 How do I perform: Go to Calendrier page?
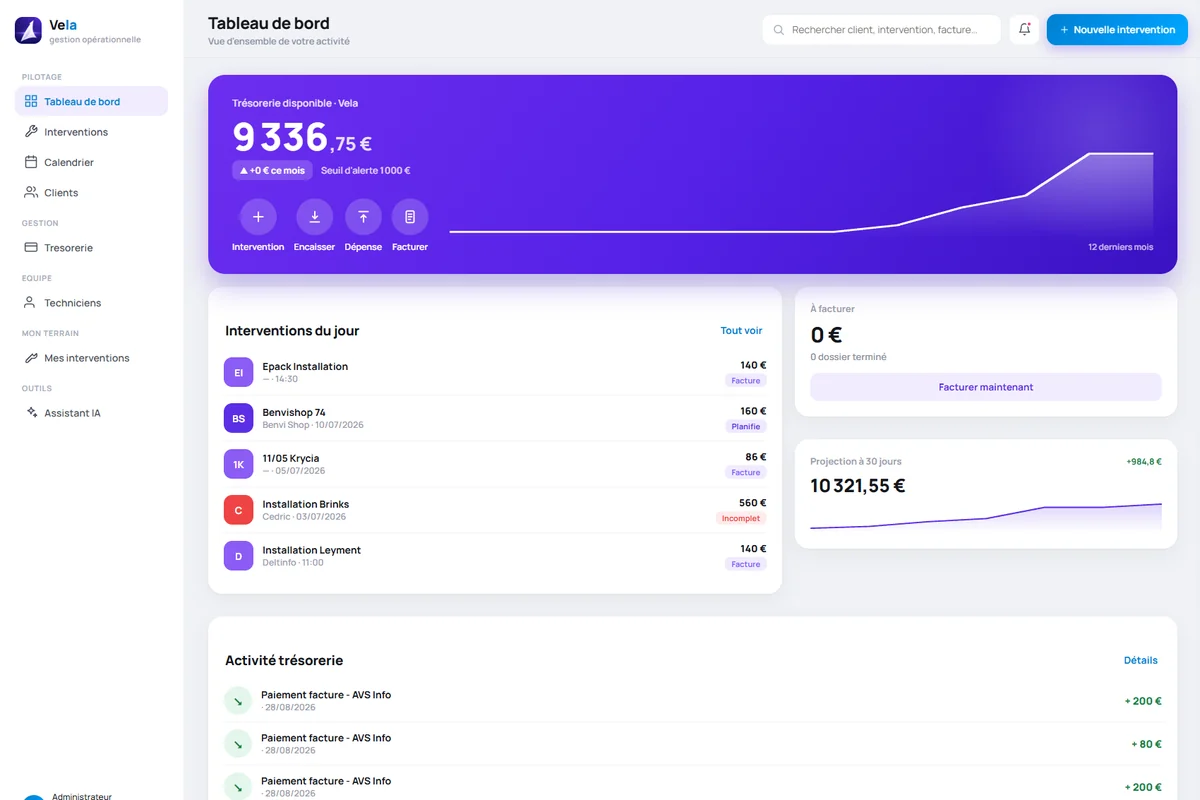point(91,162)
